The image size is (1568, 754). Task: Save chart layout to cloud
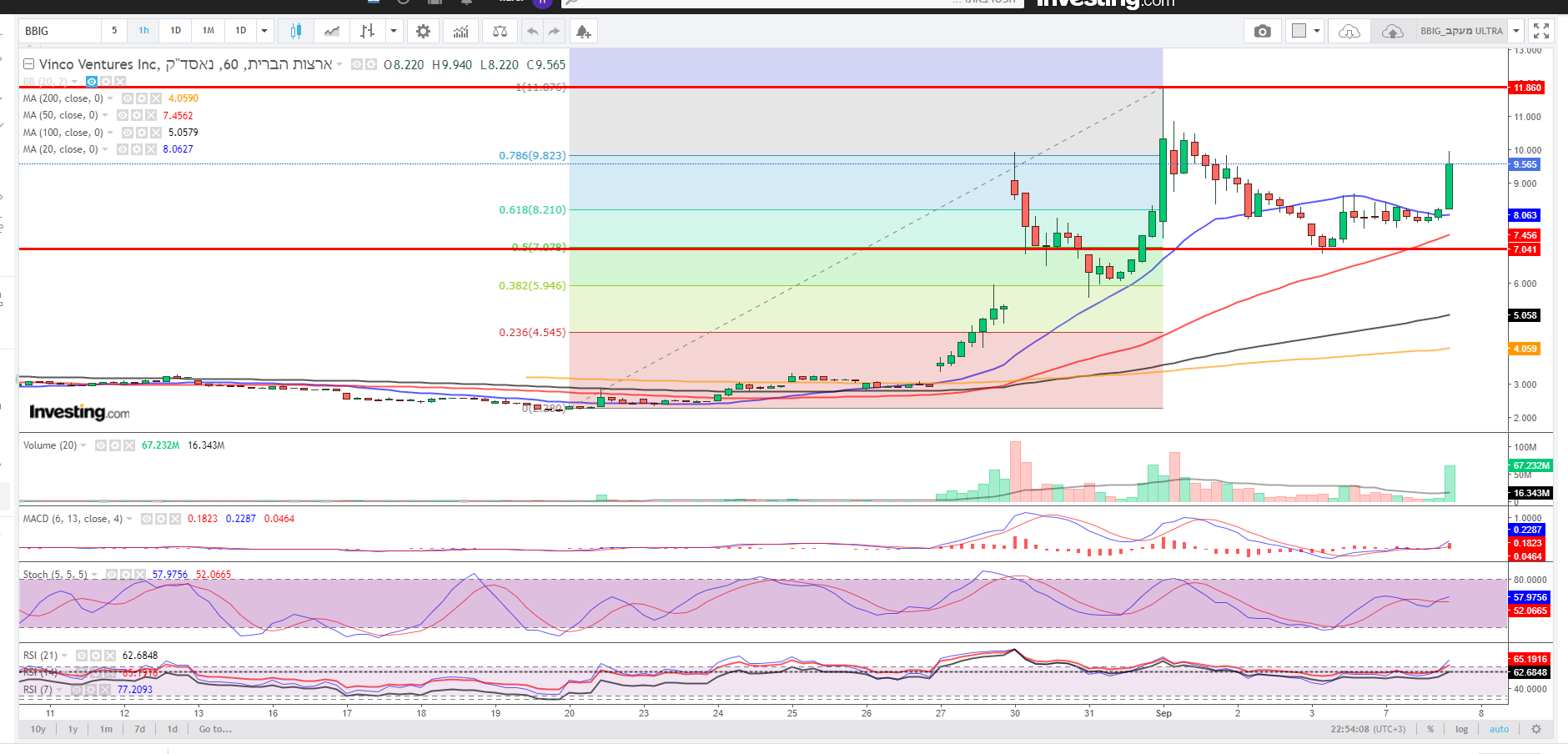(x=1392, y=32)
